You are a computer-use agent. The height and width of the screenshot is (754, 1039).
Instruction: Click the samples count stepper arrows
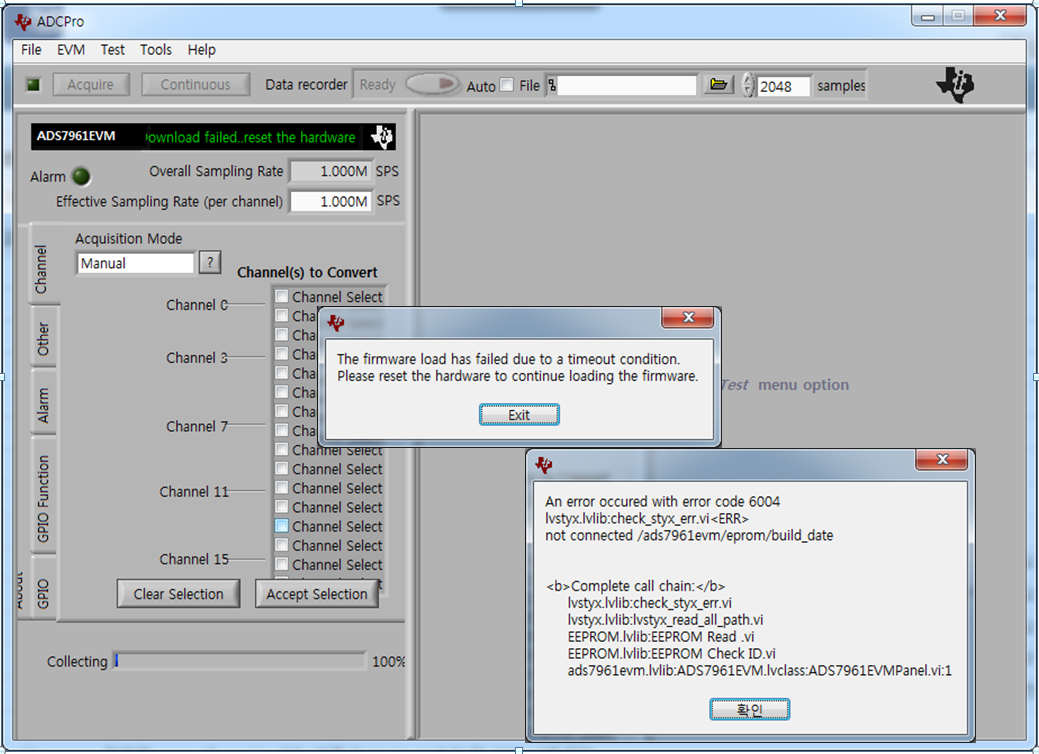point(748,85)
